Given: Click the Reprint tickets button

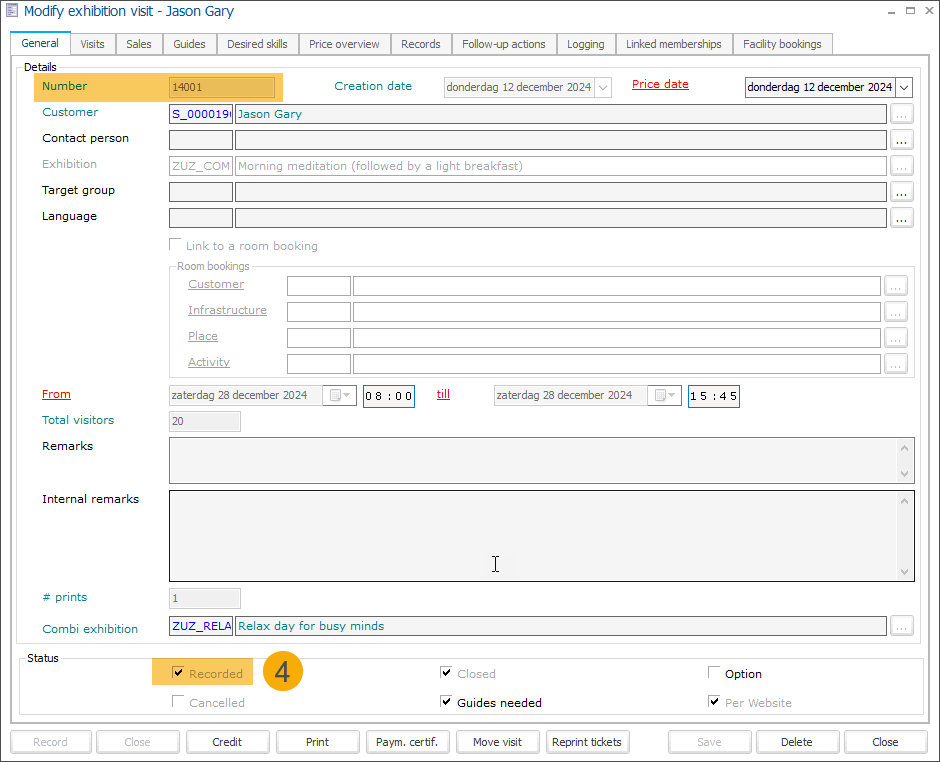Looking at the screenshot, I should coord(589,742).
